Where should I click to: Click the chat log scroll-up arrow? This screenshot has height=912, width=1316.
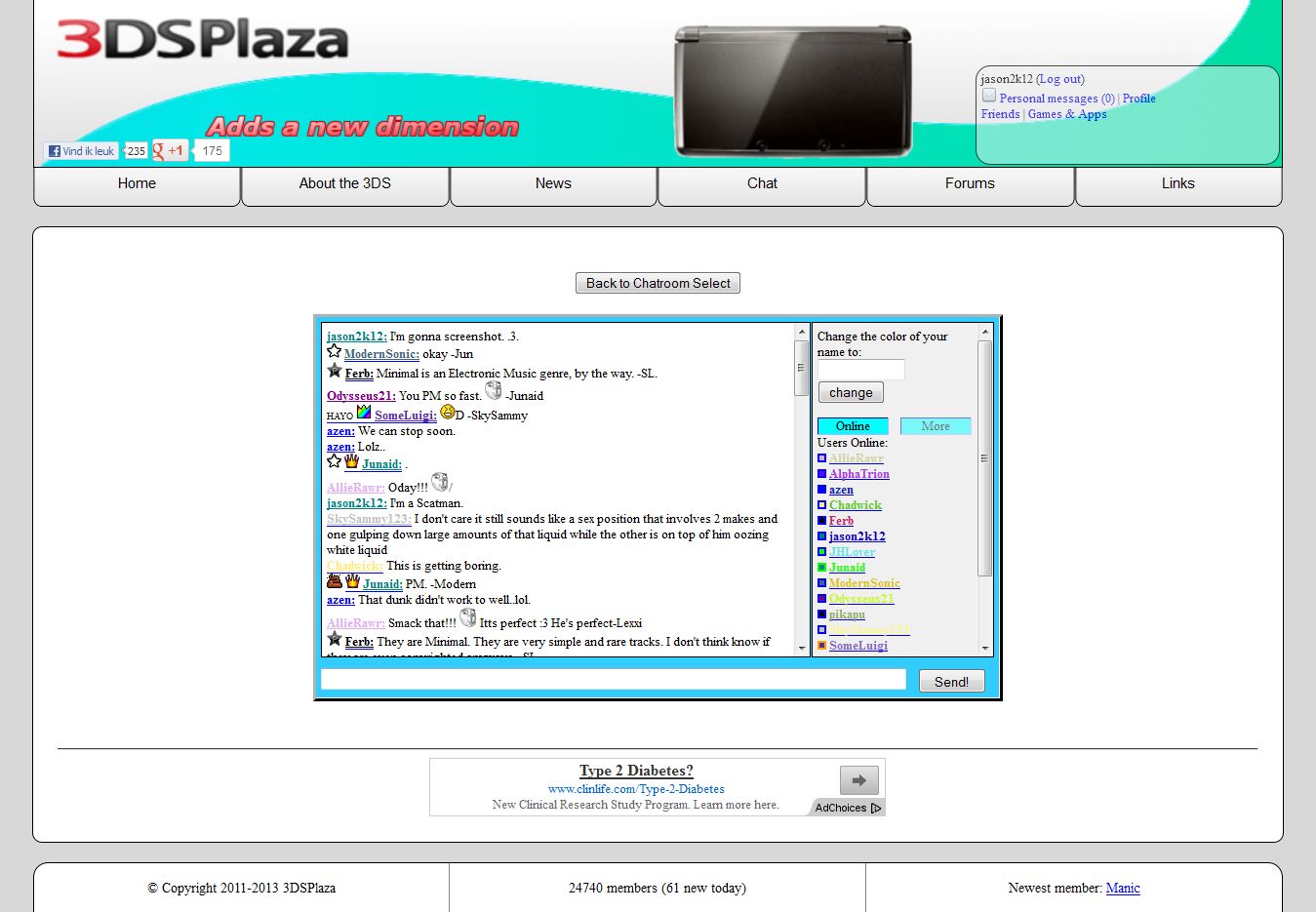click(x=802, y=332)
